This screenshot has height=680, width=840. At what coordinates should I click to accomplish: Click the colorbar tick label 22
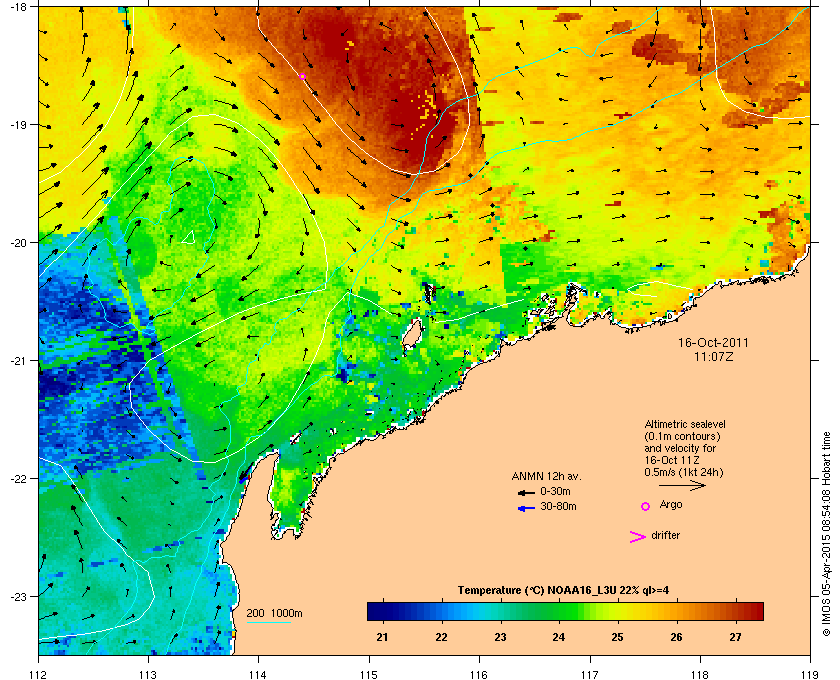click(x=441, y=637)
